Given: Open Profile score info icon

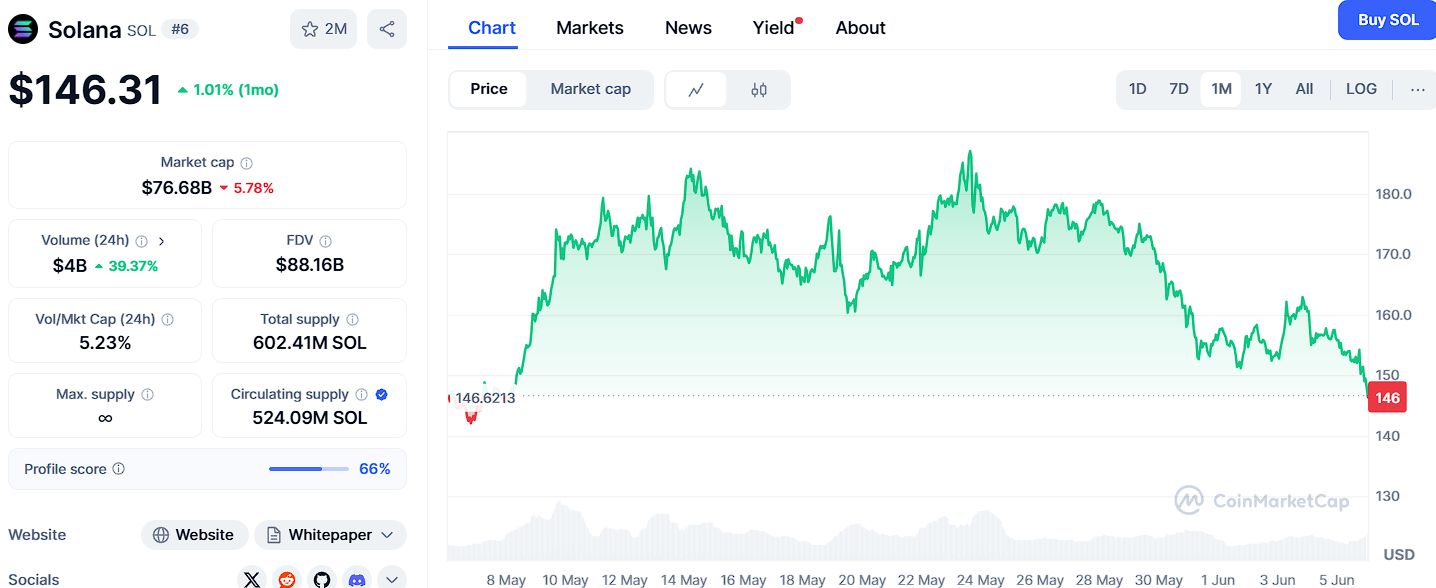Looking at the screenshot, I should [119, 469].
